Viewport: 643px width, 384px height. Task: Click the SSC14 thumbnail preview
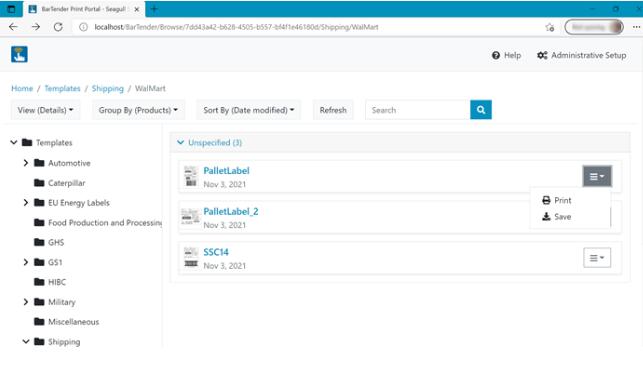pyautogui.click(x=191, y=258)
